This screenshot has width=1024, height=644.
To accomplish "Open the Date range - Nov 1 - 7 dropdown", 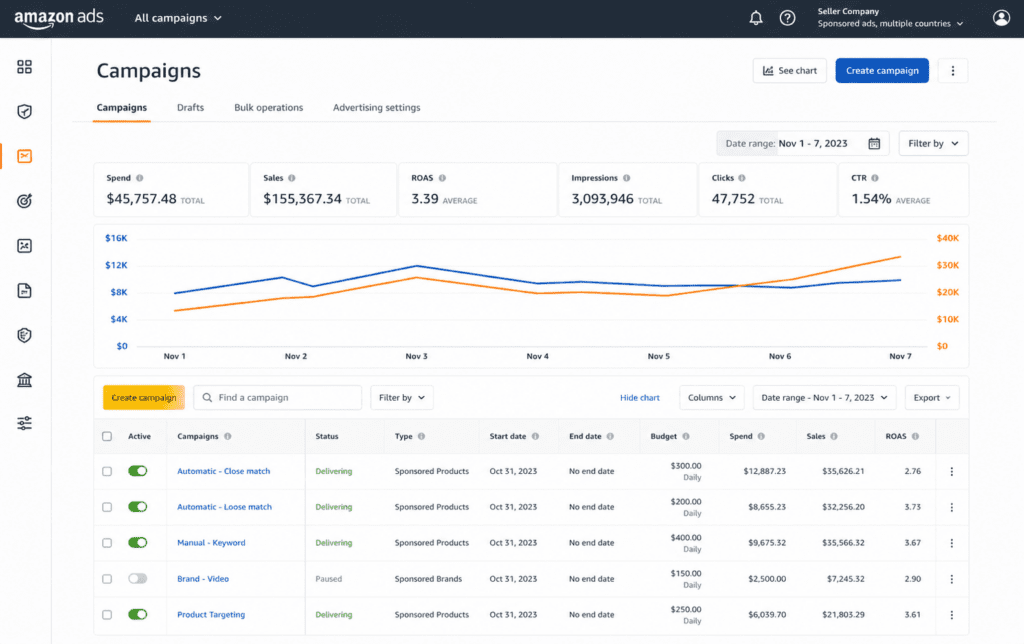I will [824, 398].
